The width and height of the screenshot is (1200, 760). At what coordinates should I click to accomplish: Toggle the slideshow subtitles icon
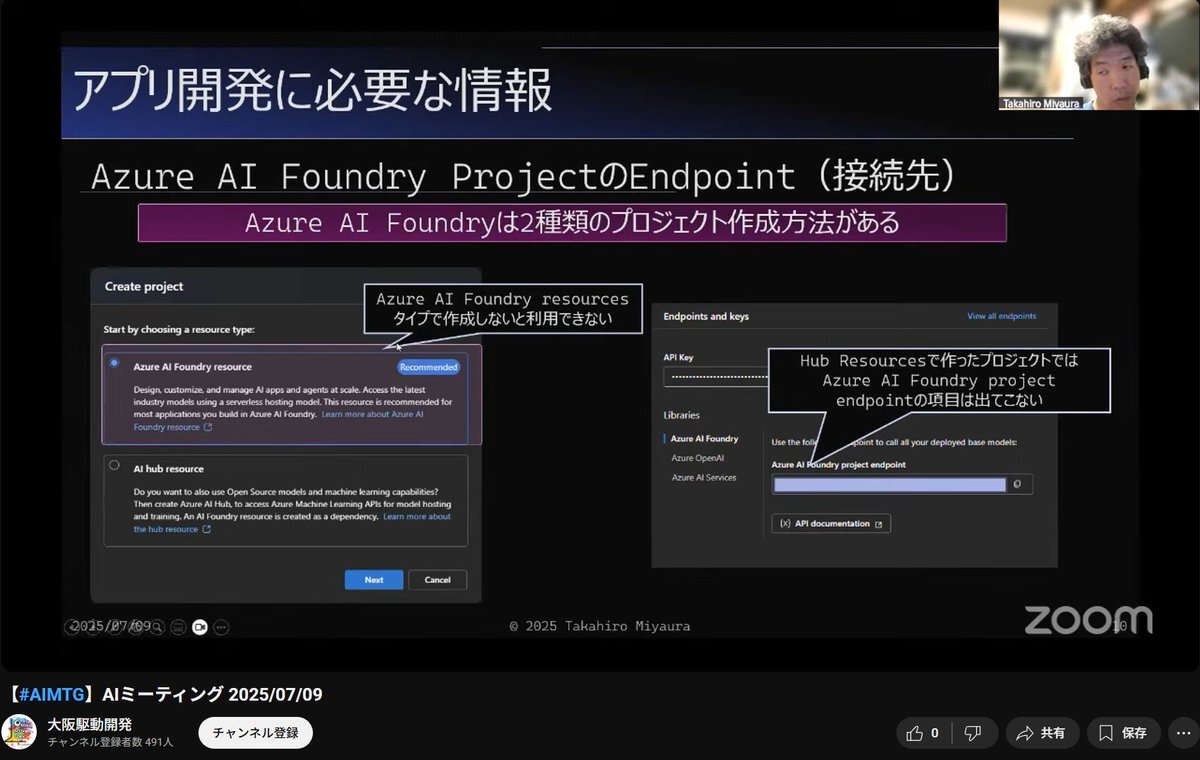point(178,627)
